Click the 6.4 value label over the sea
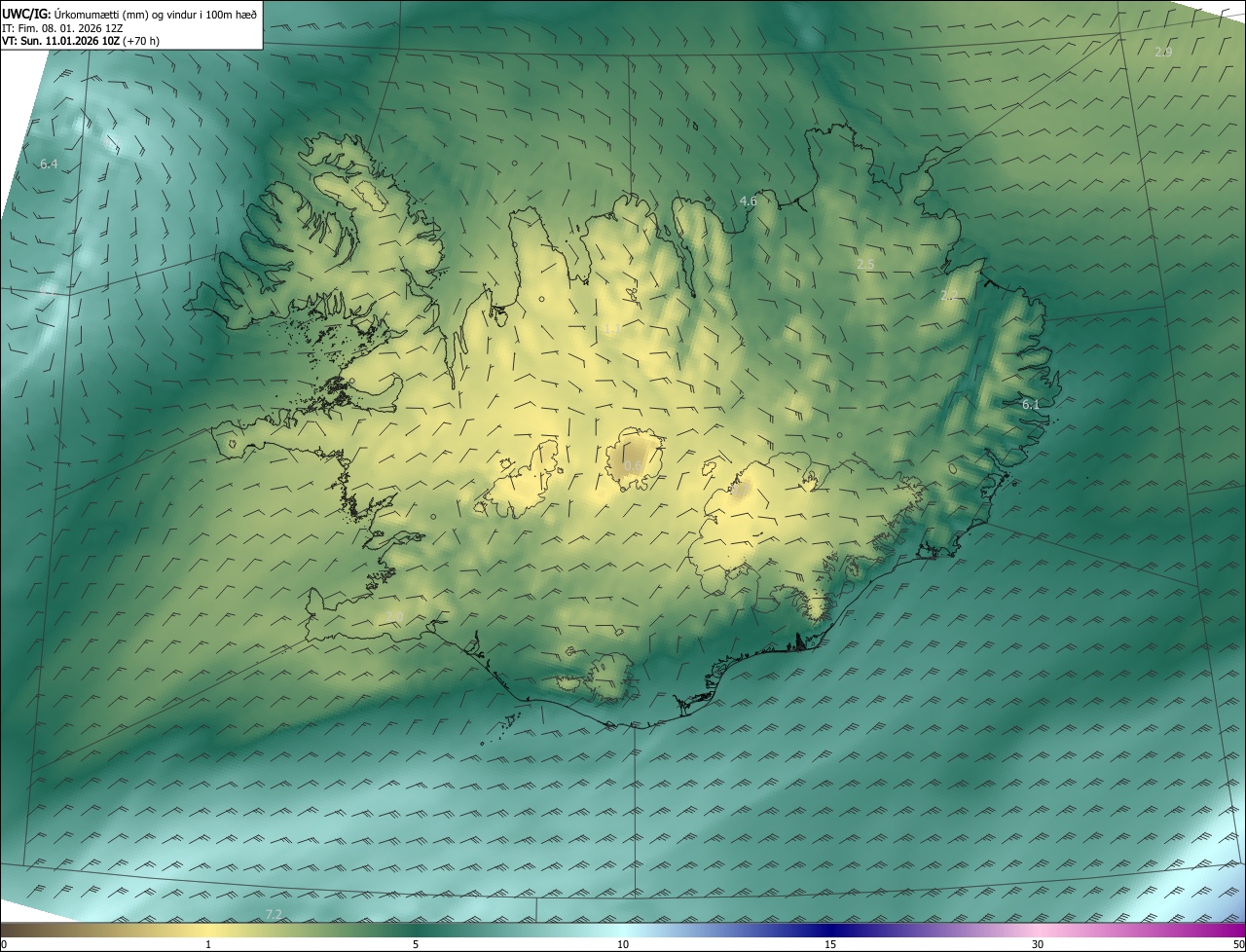The height and width of the screenshot is (952, 1246). [49, 165]
